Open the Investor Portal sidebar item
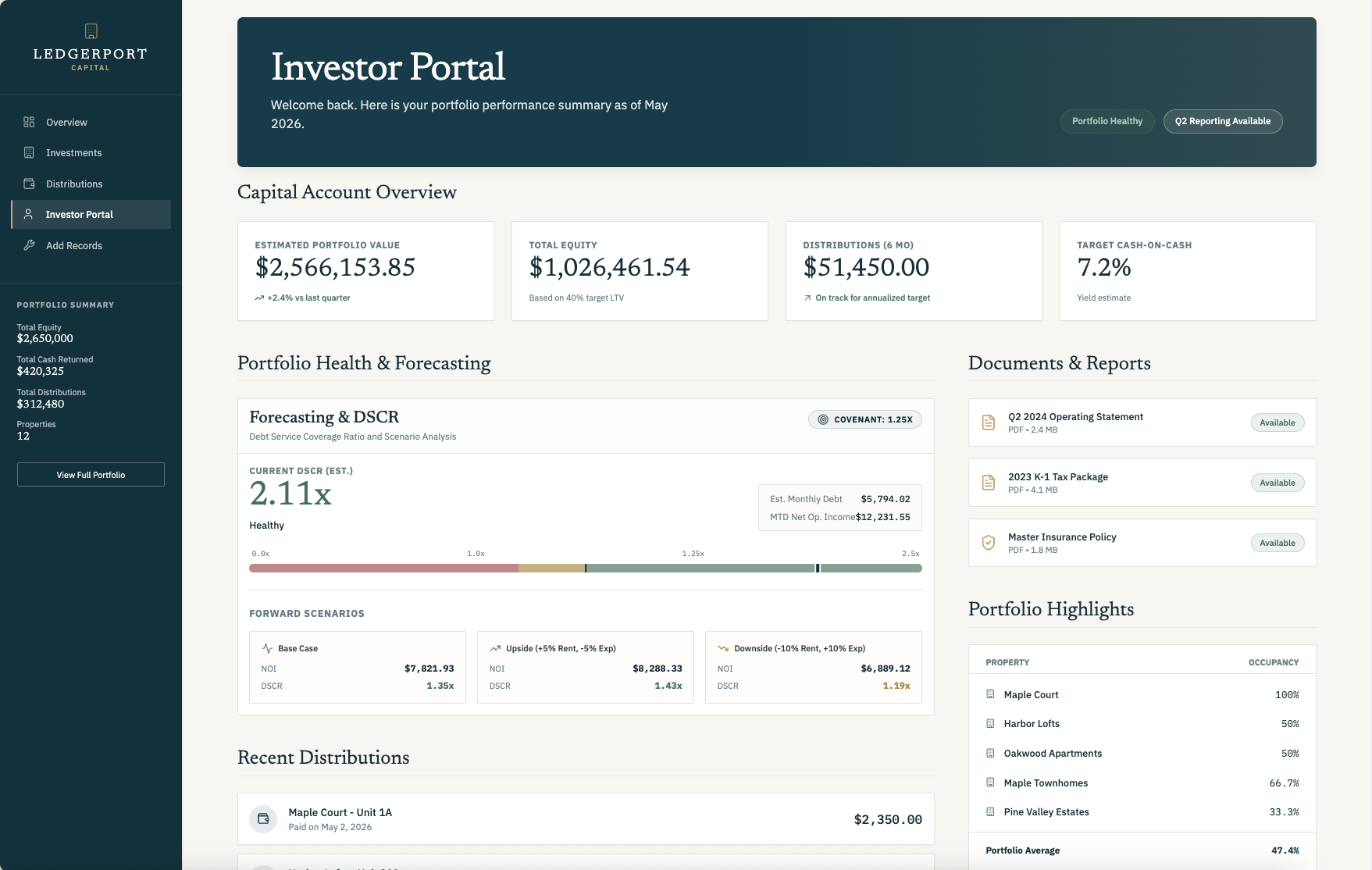The width and height of the screenshot is (1372, 870). [91, 214]
